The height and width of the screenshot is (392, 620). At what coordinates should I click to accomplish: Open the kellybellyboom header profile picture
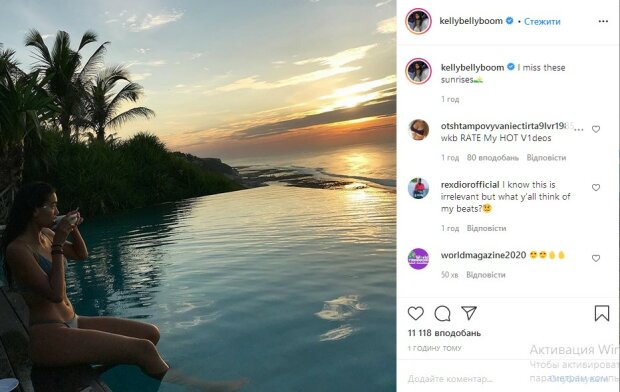coord(418,21)
